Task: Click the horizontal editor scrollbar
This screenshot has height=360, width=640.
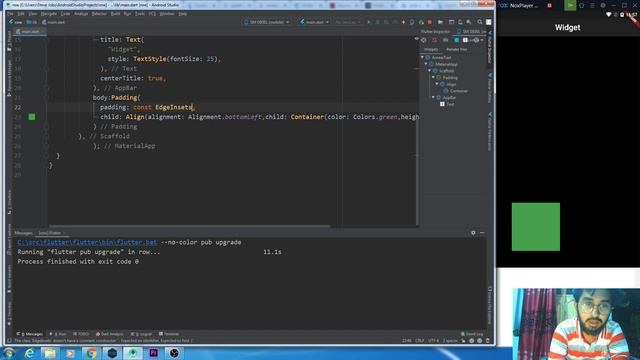Action: click(189, 226)
